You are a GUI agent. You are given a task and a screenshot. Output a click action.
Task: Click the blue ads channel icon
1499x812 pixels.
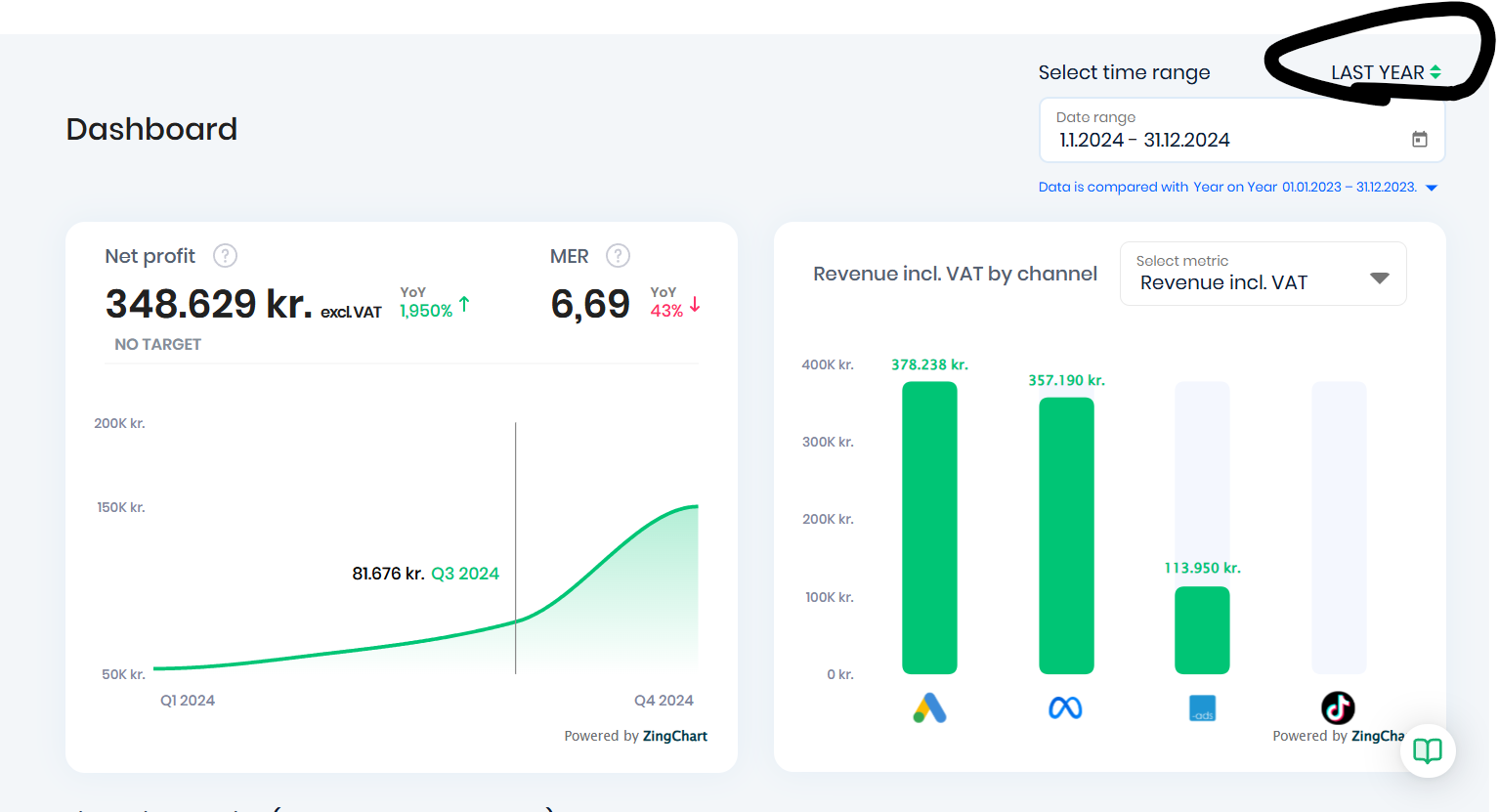(x=1202, y=708)
